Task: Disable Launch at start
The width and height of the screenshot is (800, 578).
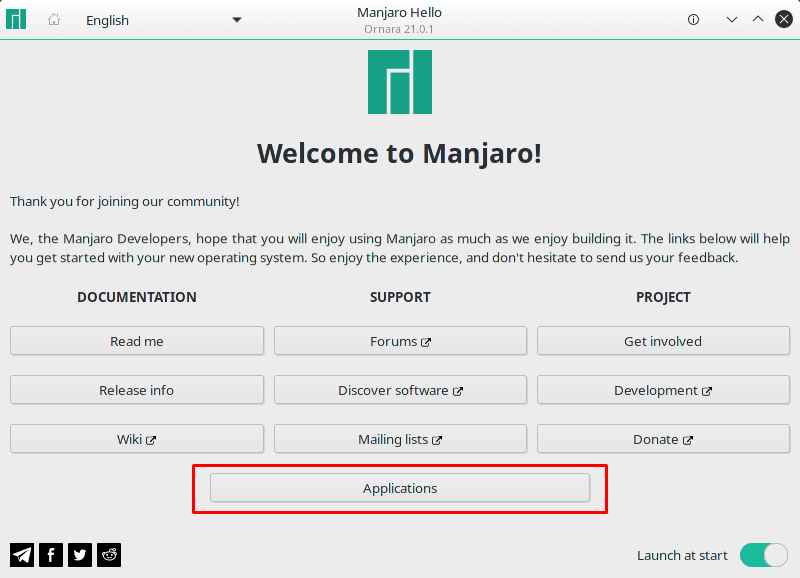Action: [x=764, y=555]
